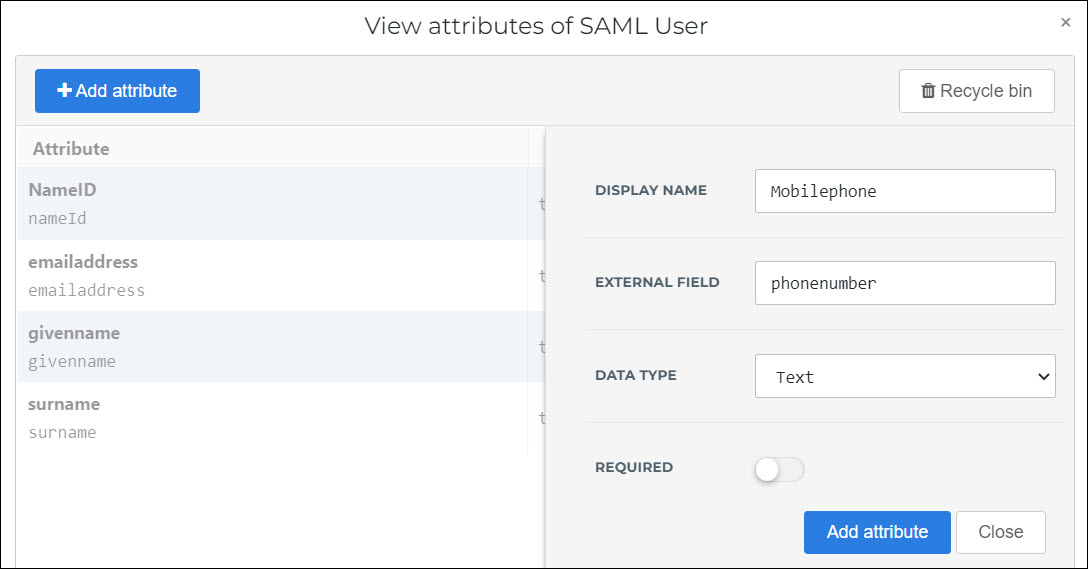Focus the External Field input with phonenumber
The width and height of the screenshot is (1088, 569).
(x=905, y=283)
